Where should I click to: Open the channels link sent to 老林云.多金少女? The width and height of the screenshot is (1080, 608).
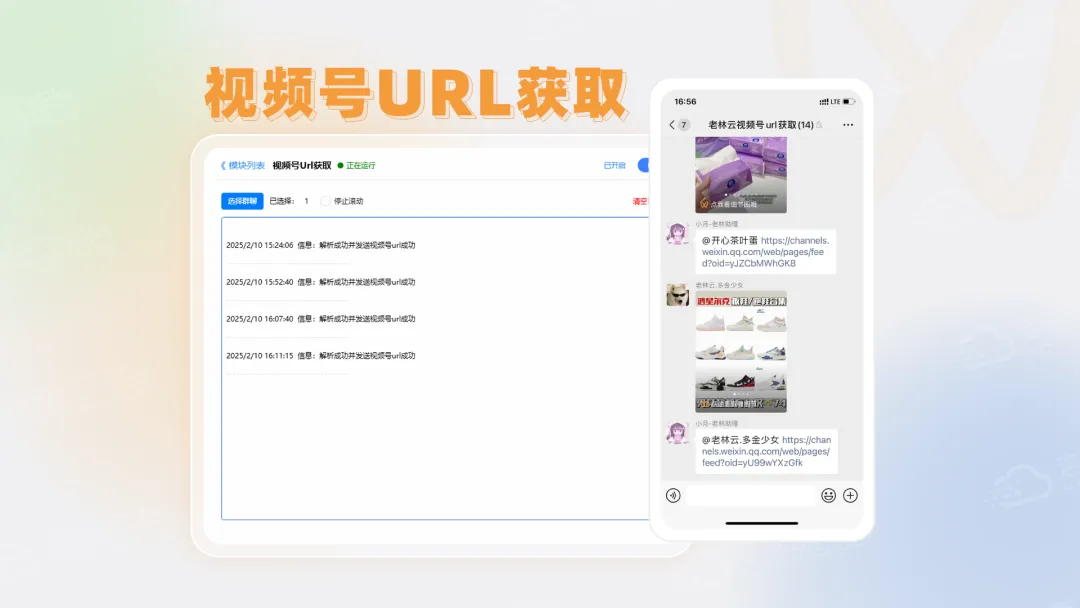[x=766, y=451]
